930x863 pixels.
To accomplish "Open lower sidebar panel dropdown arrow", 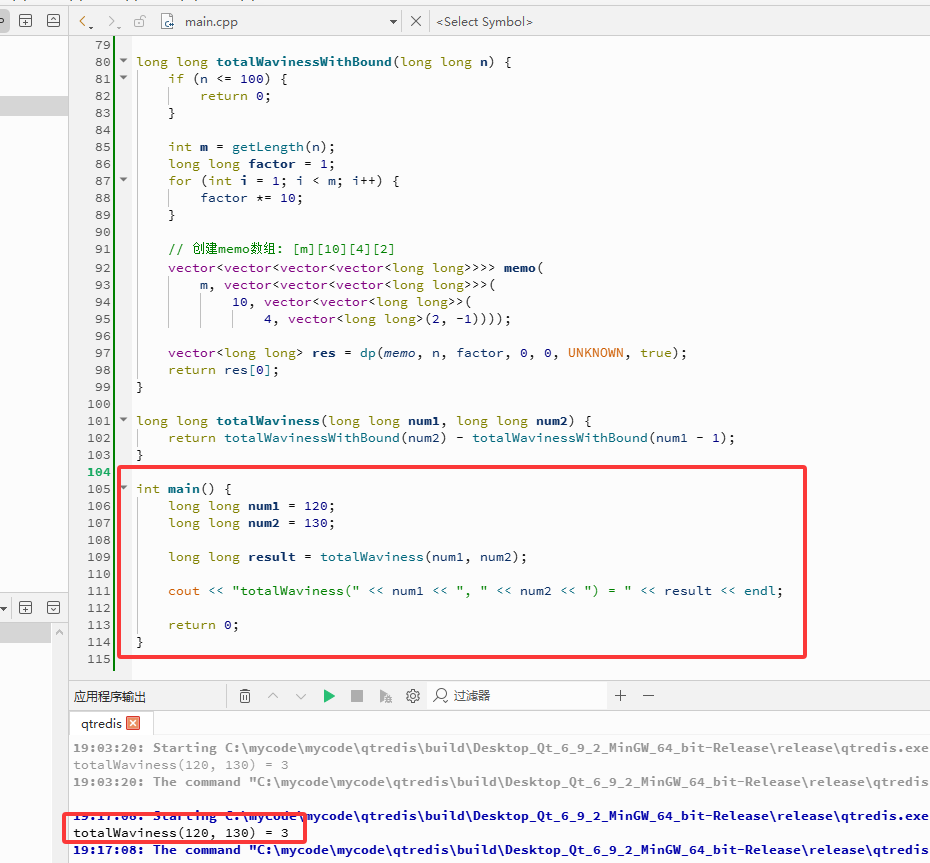I will tap(4, 609).
